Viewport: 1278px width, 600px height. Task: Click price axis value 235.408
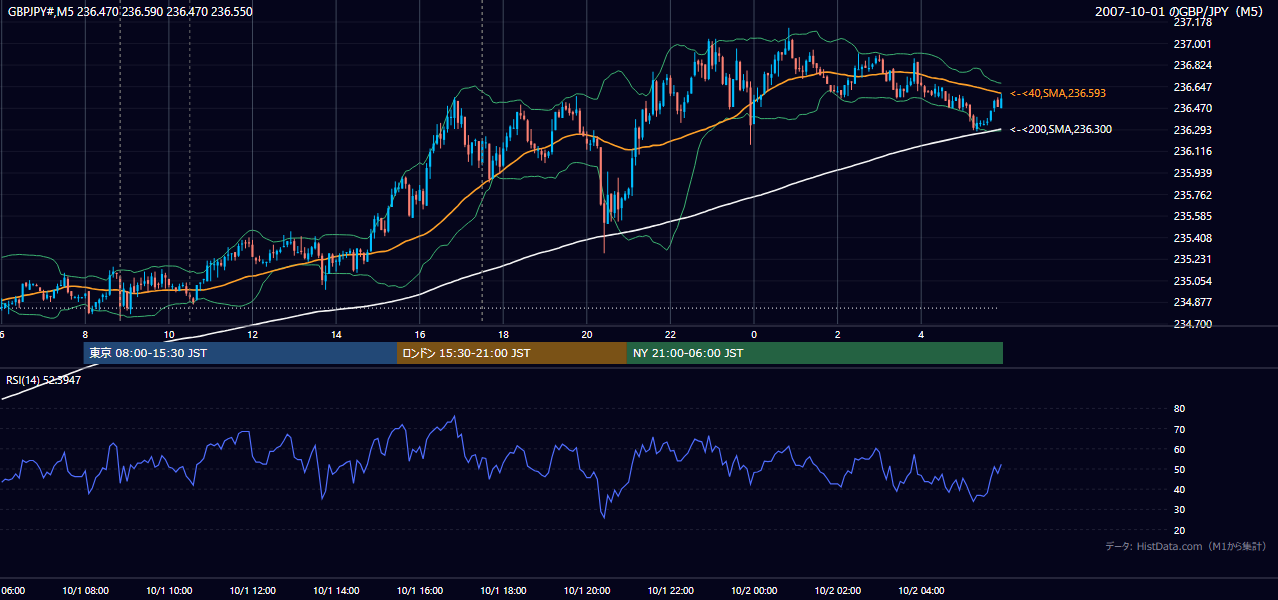[x=1192, y=238]
